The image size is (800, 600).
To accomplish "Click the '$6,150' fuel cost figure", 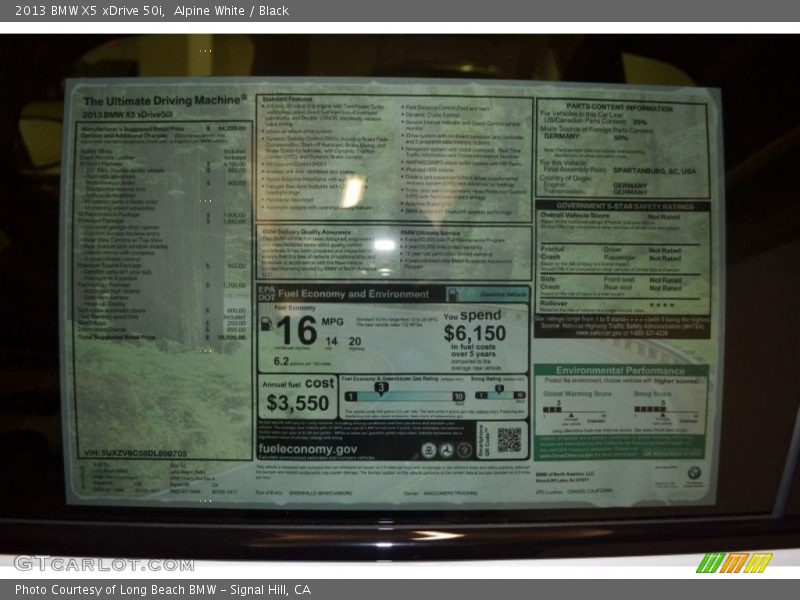I will click(x=474, y=333).
